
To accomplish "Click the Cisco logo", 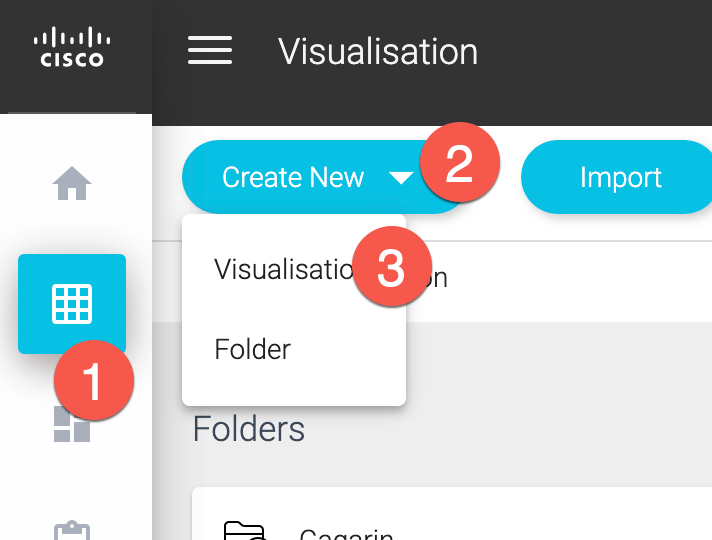I will (72, 48).
